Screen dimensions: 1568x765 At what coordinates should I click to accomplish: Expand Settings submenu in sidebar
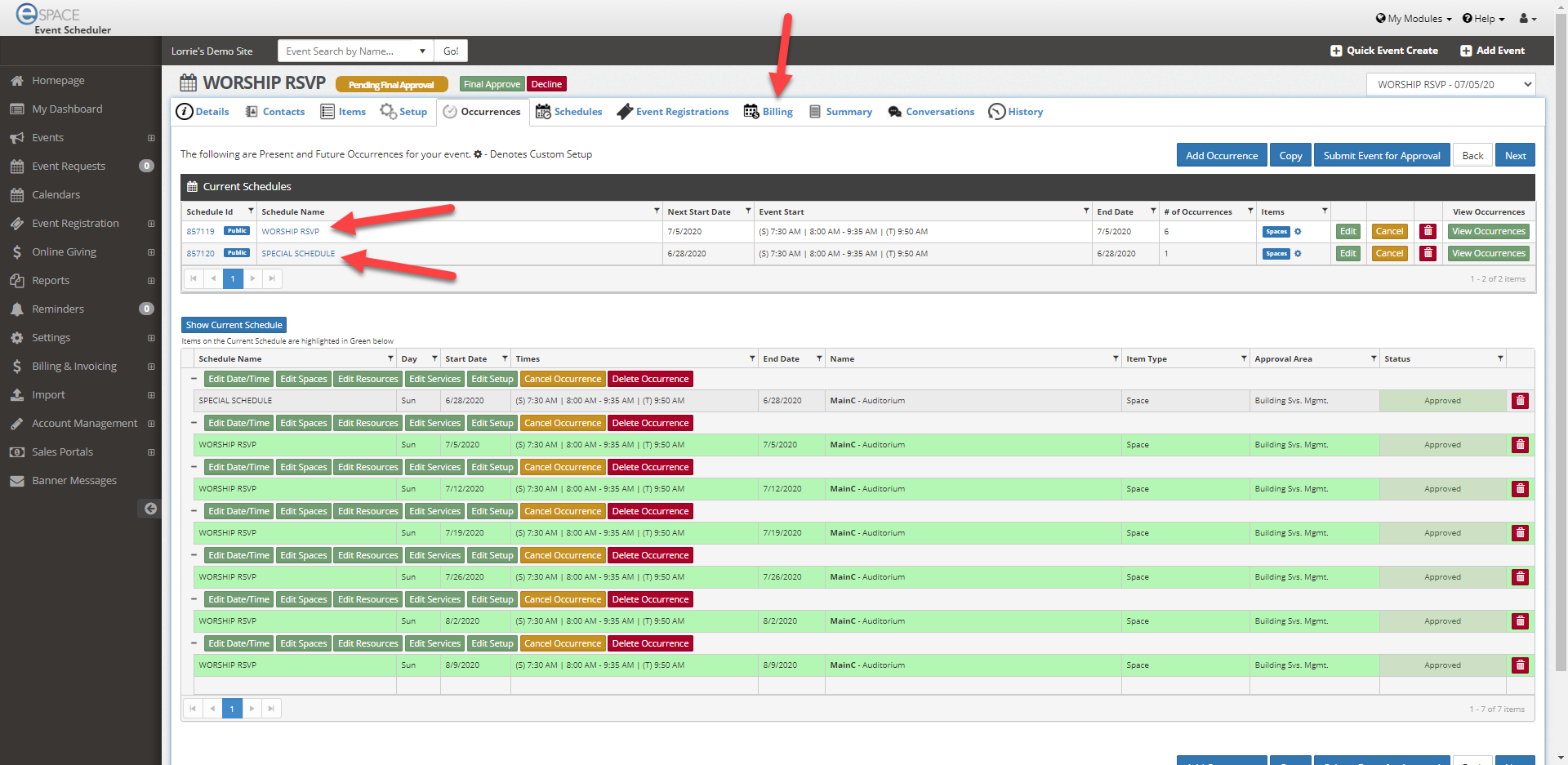tap(151, 338)
